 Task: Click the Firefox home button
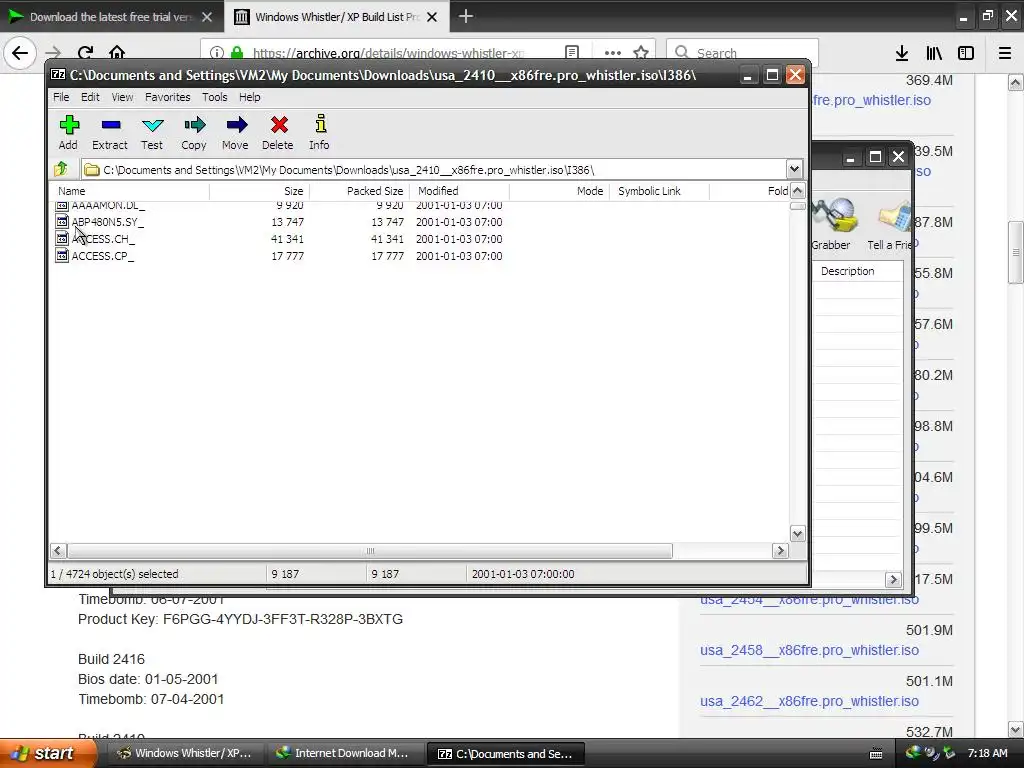[117, 53]
